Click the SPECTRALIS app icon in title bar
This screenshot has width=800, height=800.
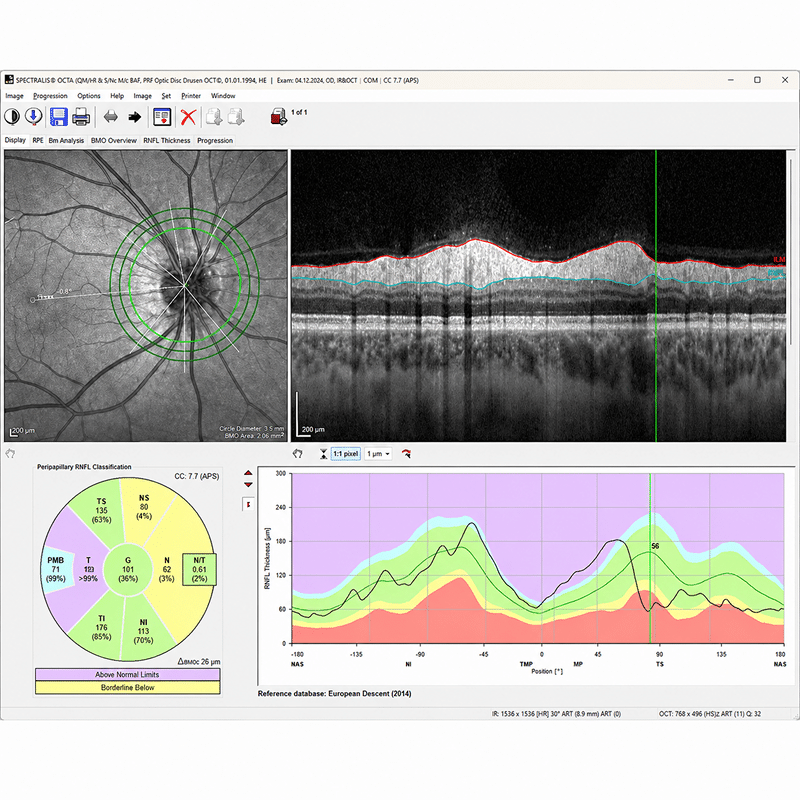click(9, 80)
